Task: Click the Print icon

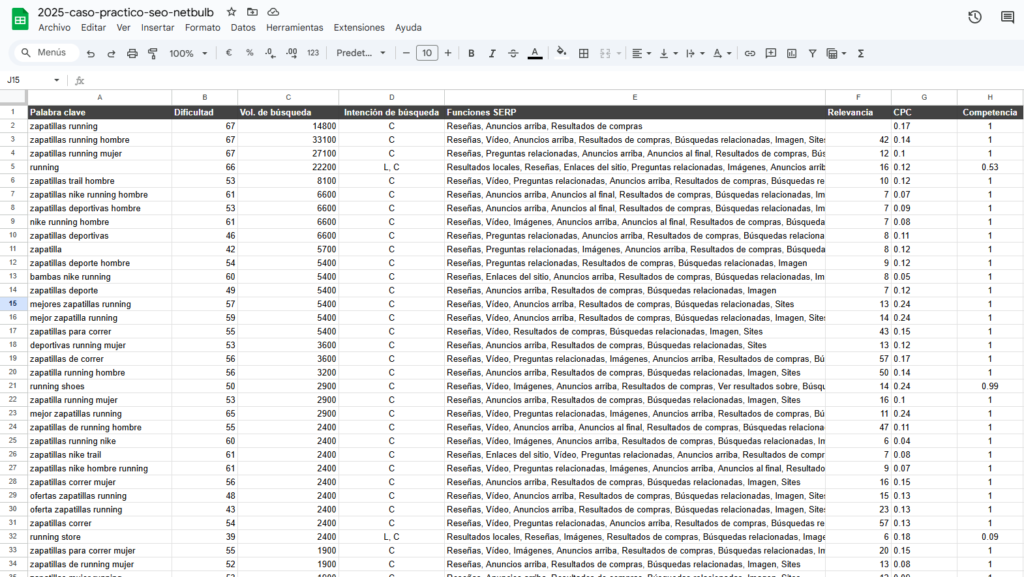Action: (x=130, y=52)
